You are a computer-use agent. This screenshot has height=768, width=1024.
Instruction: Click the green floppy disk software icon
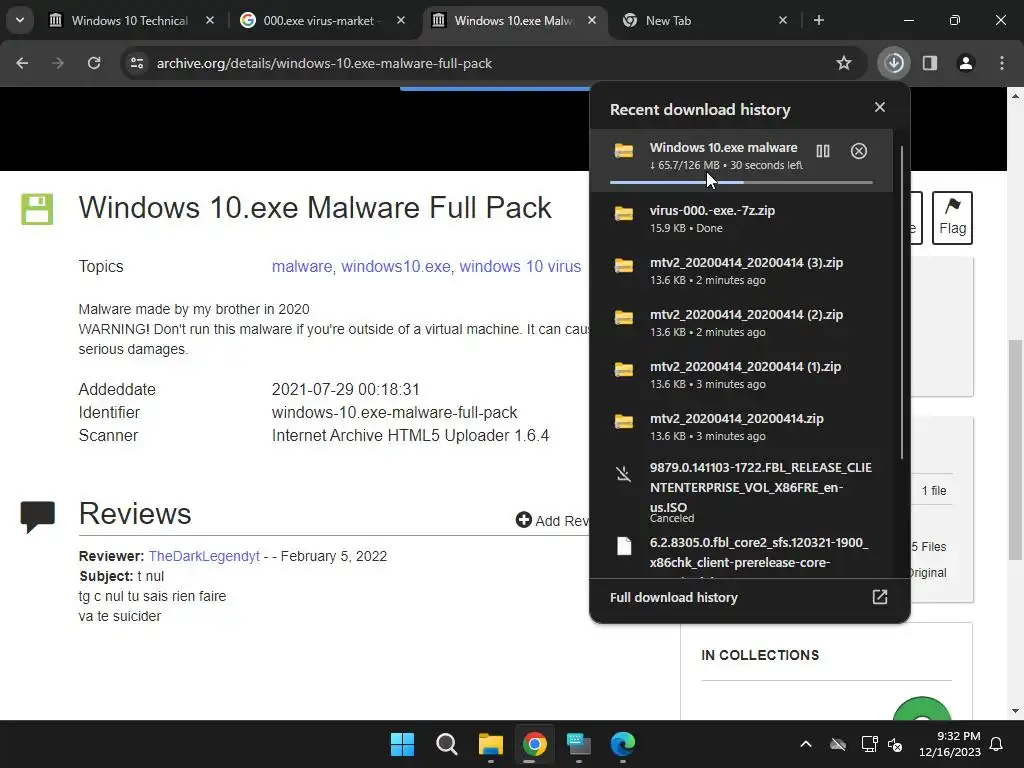pyautogui.click(x=37, y=209)
